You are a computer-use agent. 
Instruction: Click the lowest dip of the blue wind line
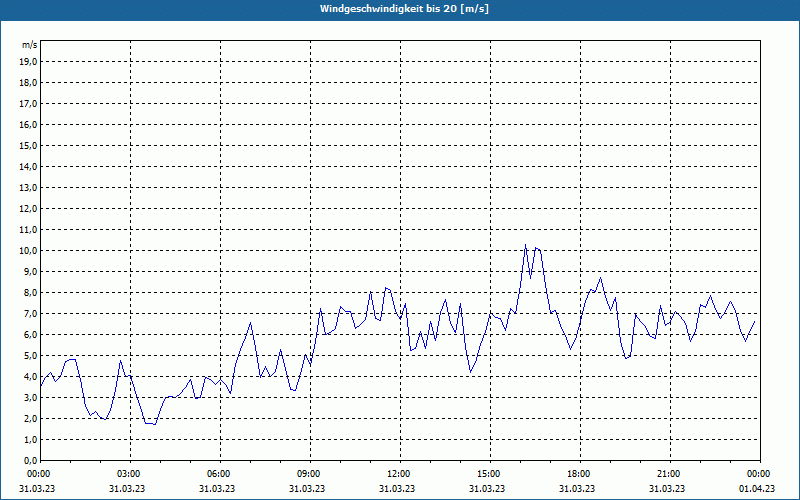155,424
